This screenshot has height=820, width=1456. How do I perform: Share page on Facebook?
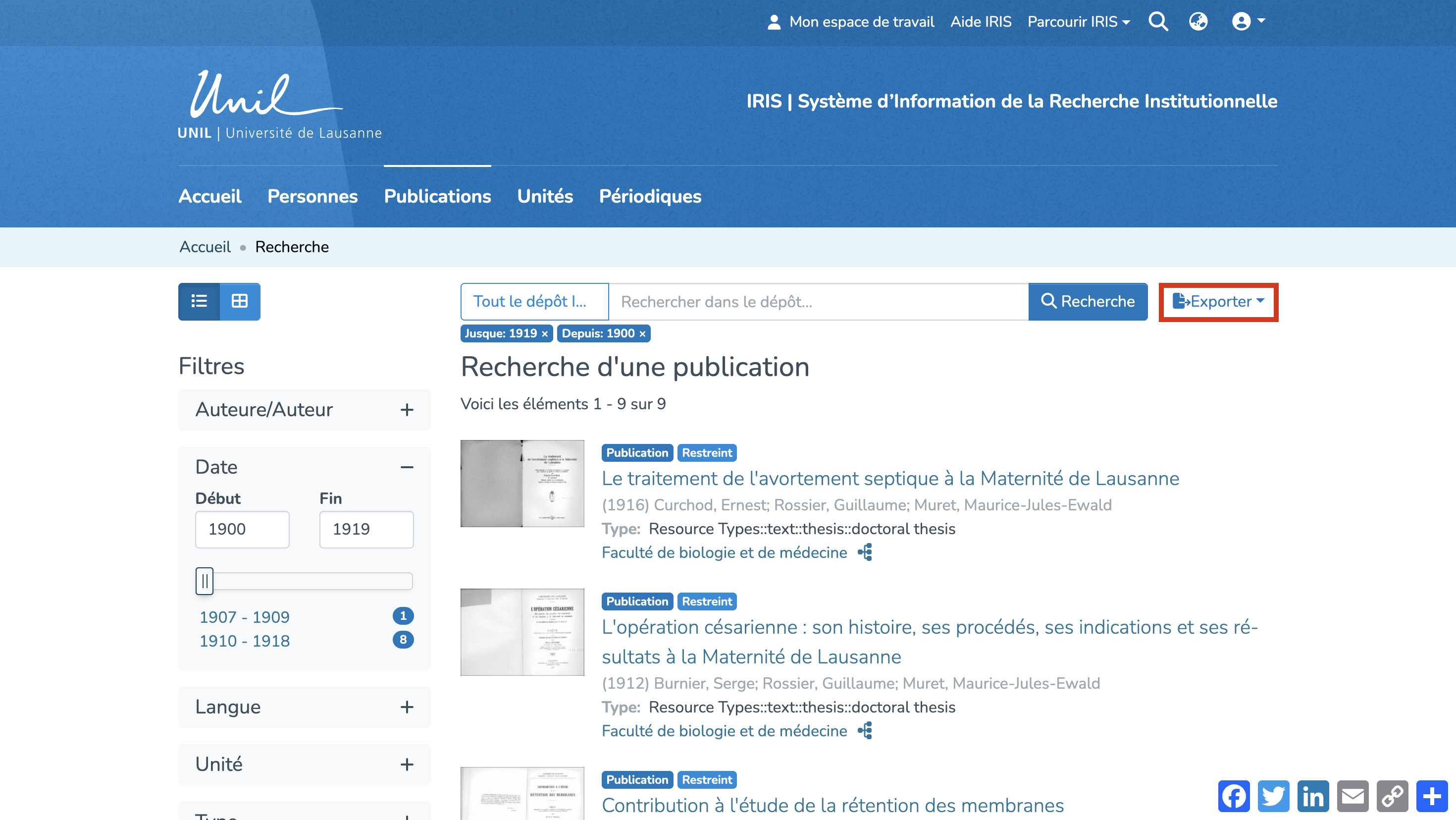click(x=1234, y=796)
